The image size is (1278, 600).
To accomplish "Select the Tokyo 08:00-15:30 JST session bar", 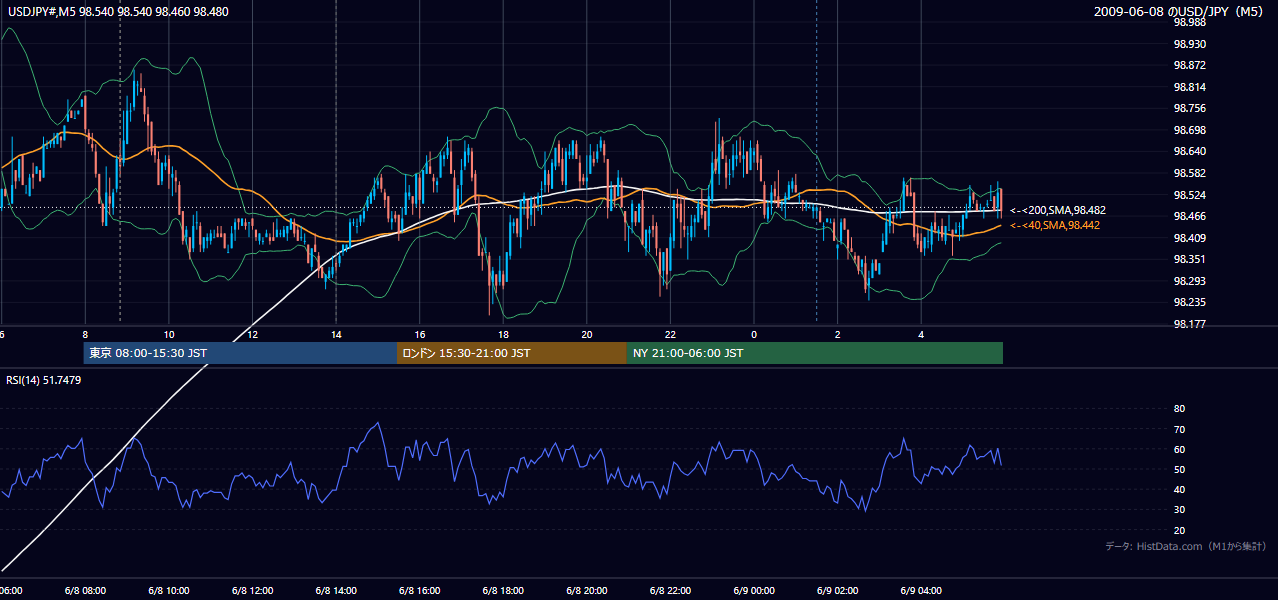I will [240, 353].
